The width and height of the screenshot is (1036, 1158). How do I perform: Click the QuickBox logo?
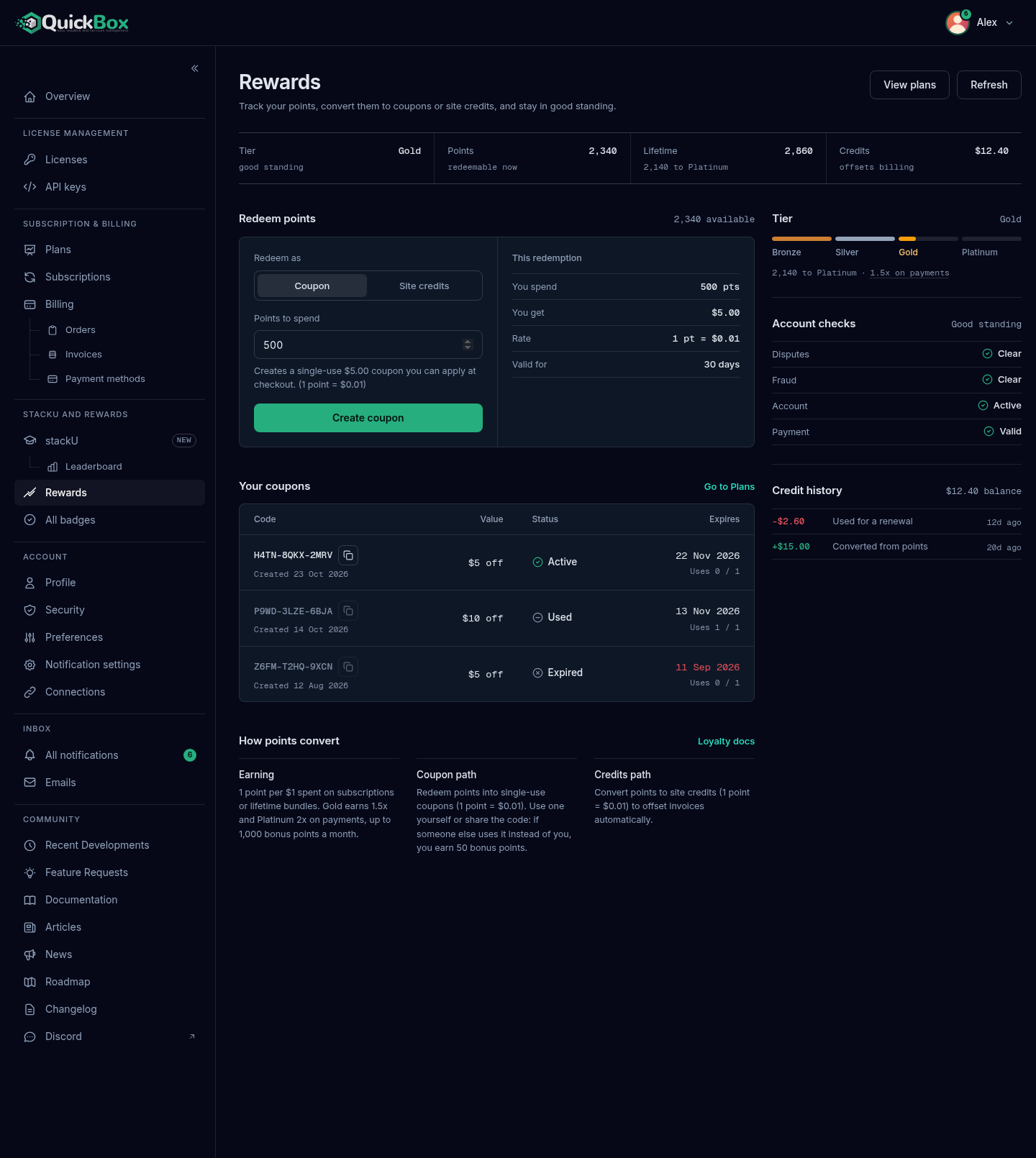[72, 23]
